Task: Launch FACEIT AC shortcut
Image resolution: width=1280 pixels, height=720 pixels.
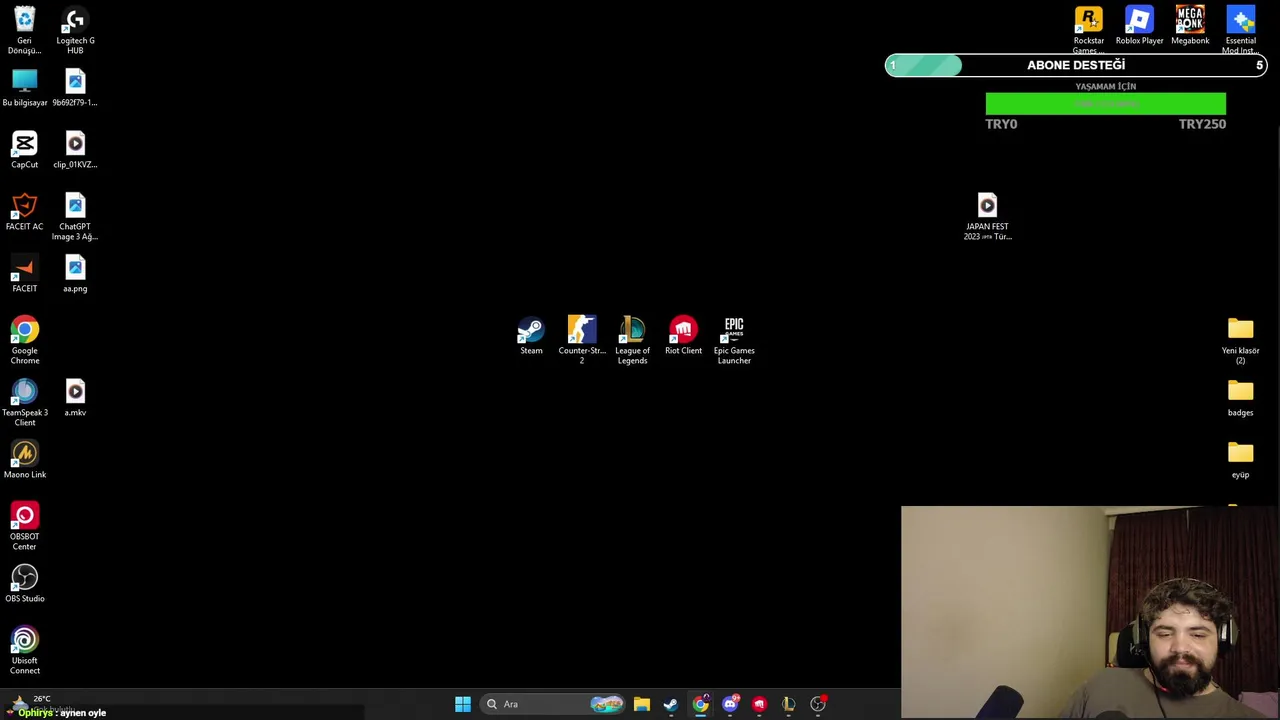Action: (24, 212)
